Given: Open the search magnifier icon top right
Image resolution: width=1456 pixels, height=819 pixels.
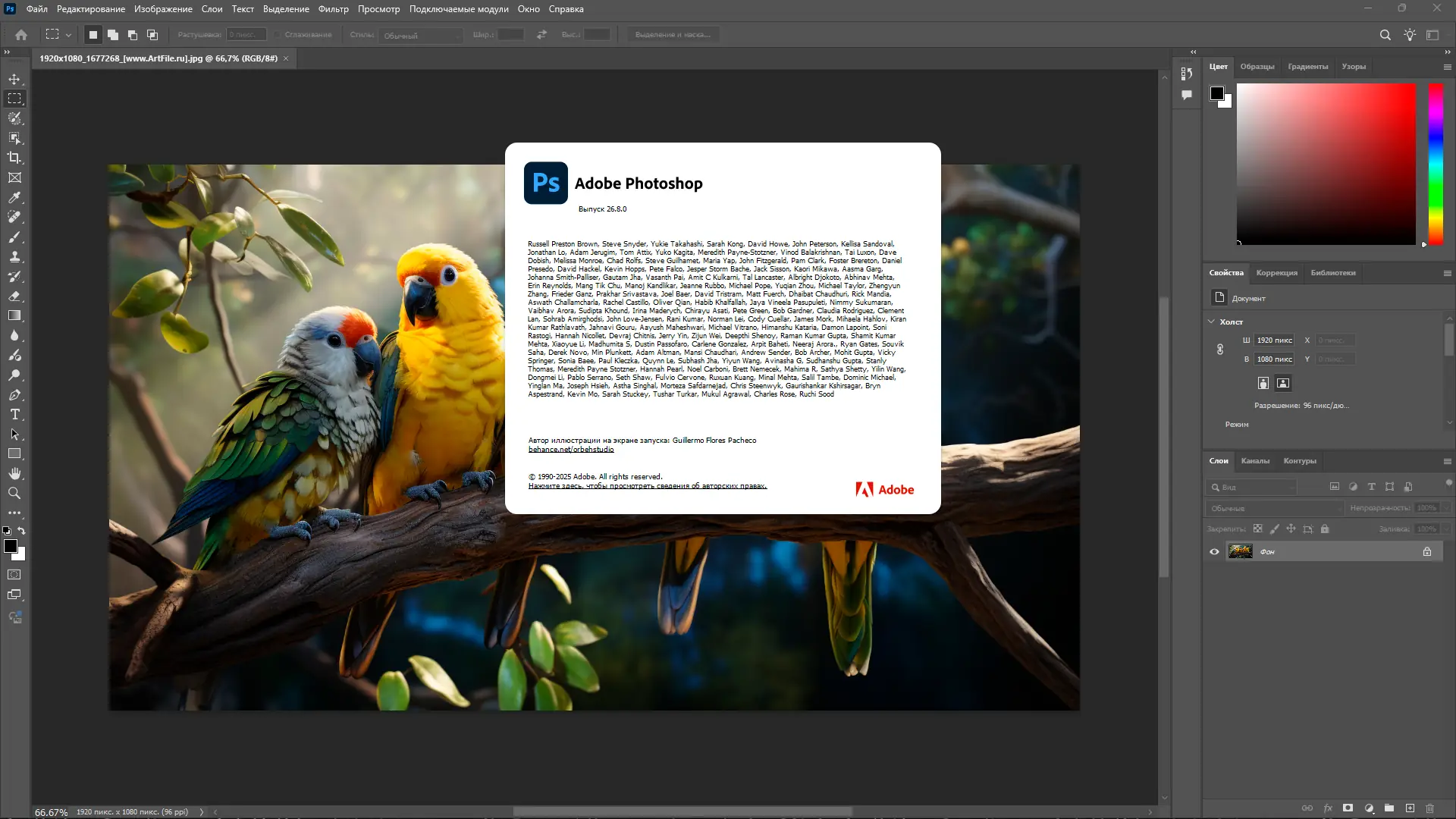Looking at the screenshot, I should click(x=1385, y=35).
